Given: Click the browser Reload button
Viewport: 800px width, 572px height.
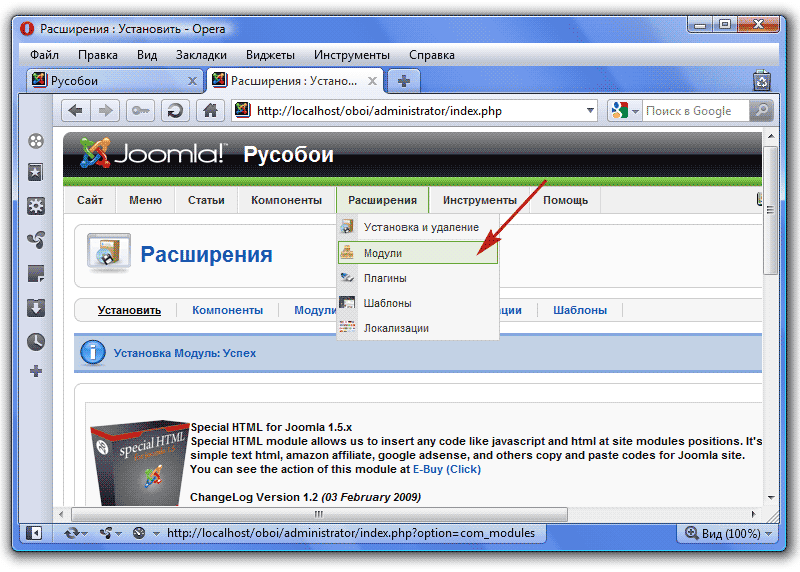Looking at the screenshot, I should 175,111.
